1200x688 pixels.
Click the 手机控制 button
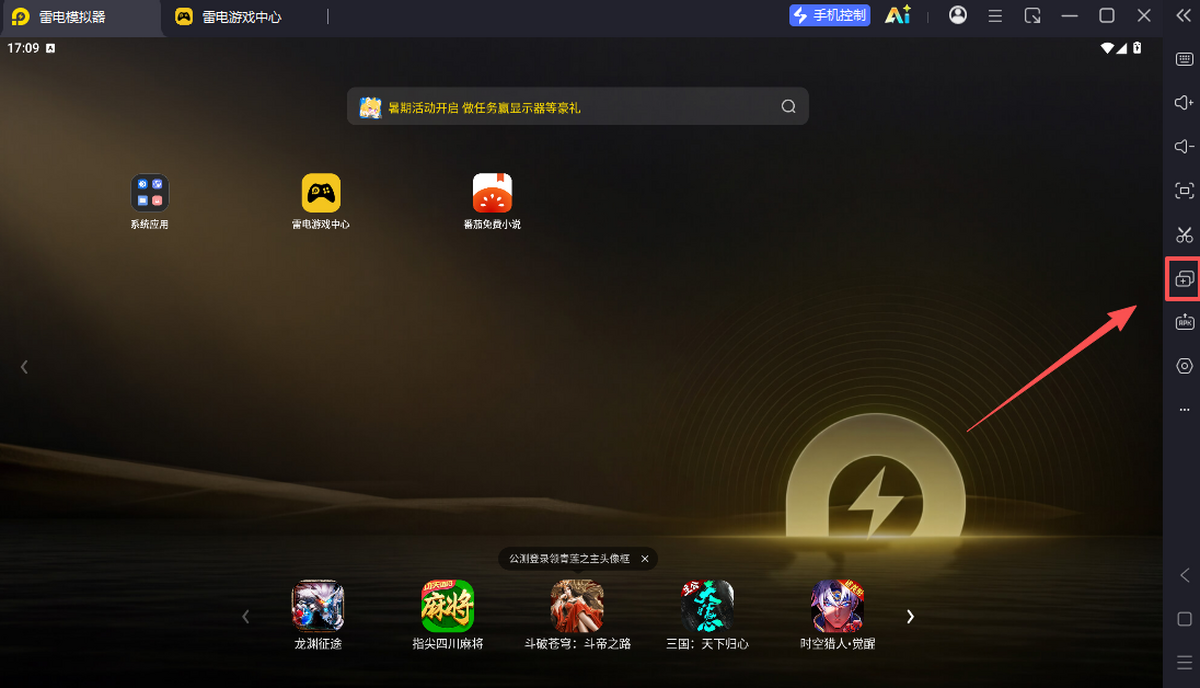(x=830, y=16)
